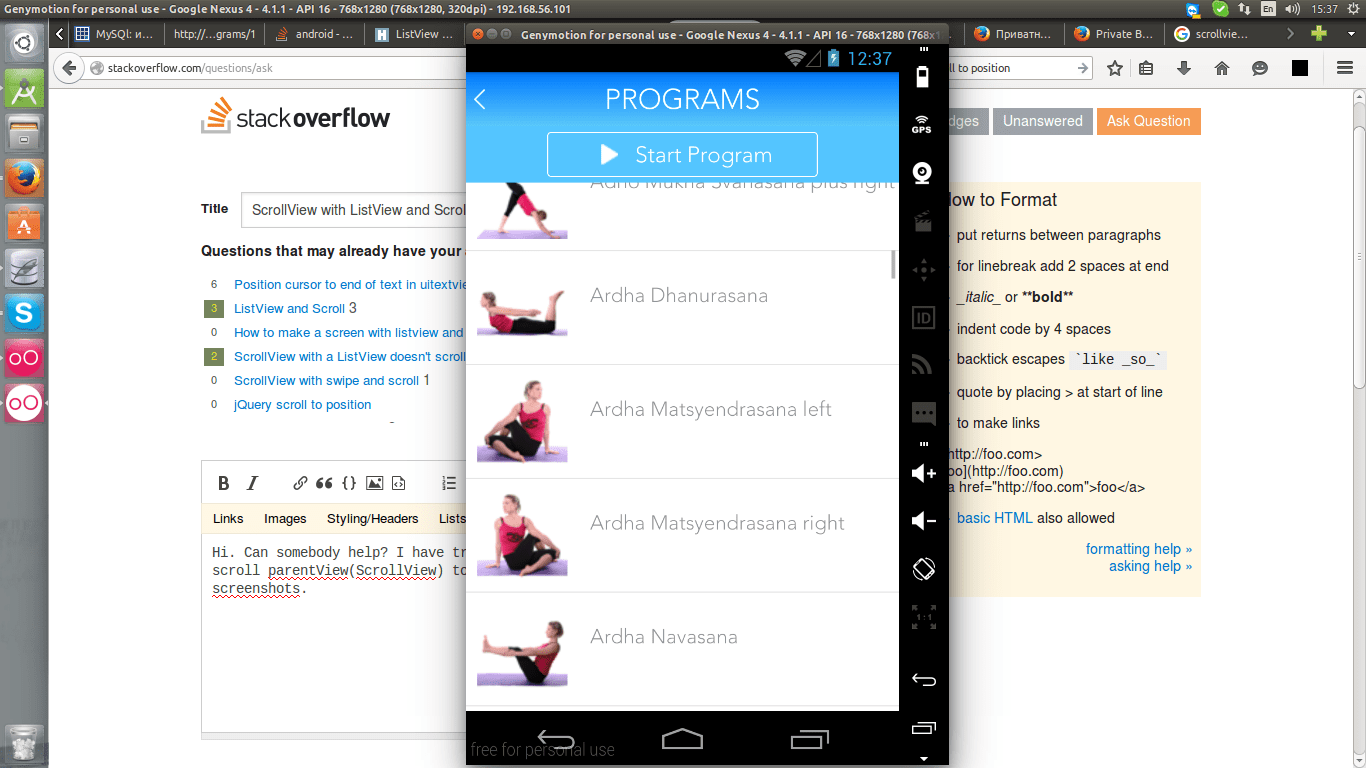This screenshot has height=768, width=1366.
Task: Open Ubuntu Software Center from launcher
Action: (24, 224)
